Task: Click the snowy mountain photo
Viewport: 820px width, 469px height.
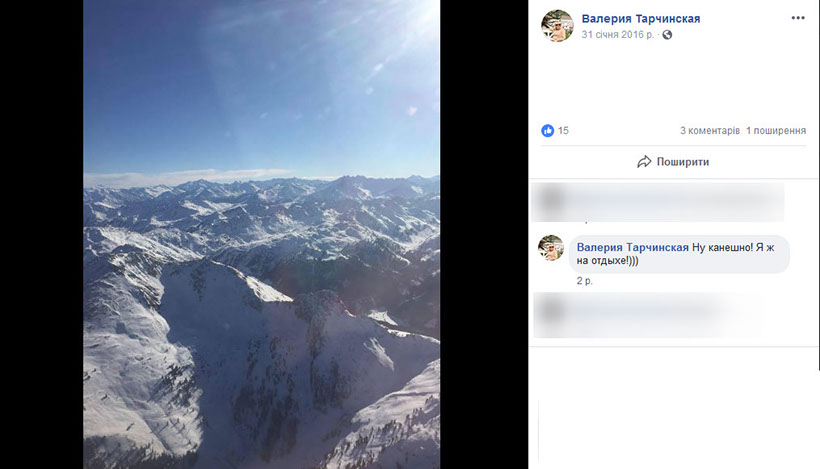Action: point(261,234)
